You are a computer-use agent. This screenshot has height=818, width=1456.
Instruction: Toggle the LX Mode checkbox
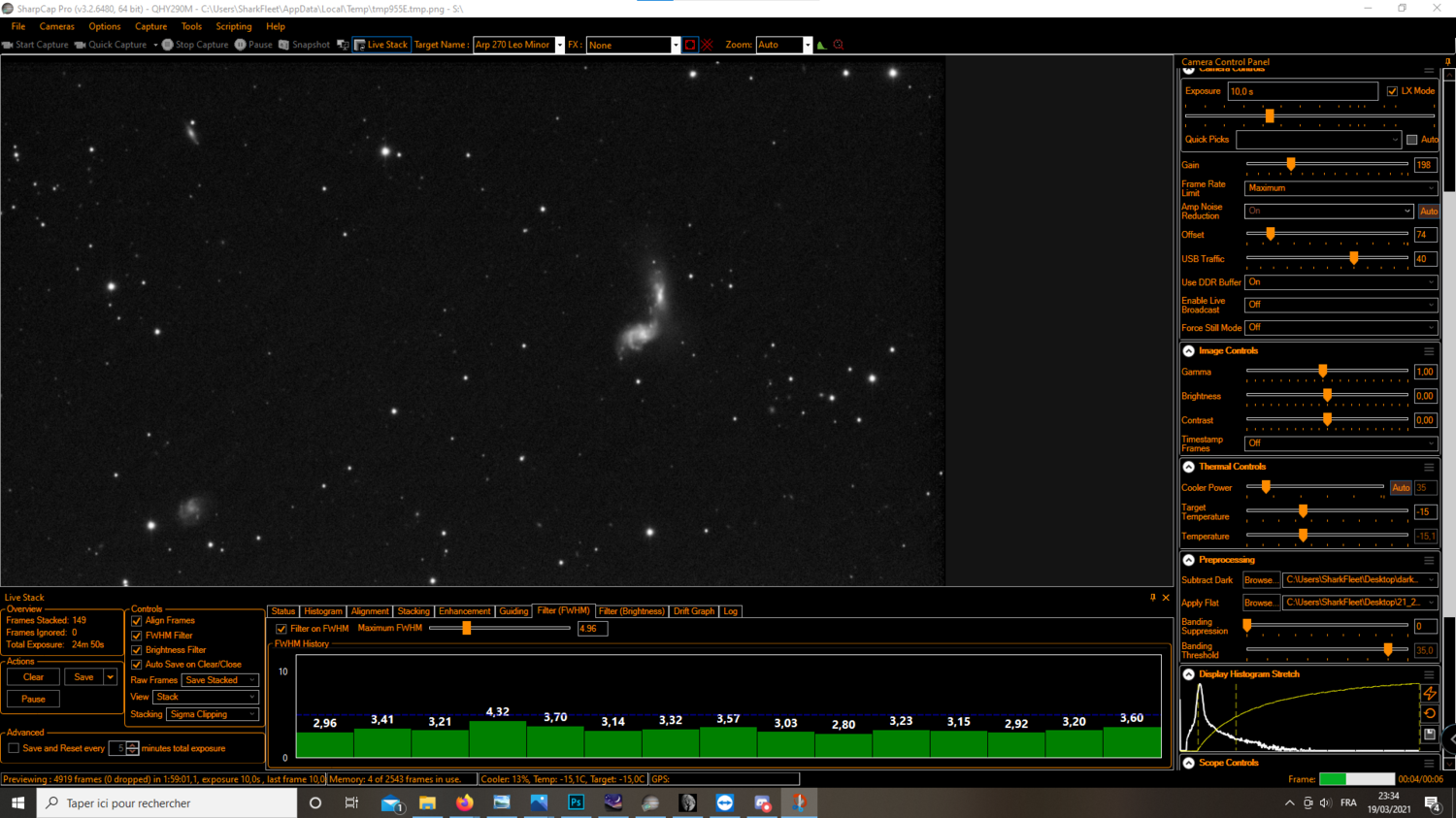(1392, 91)
